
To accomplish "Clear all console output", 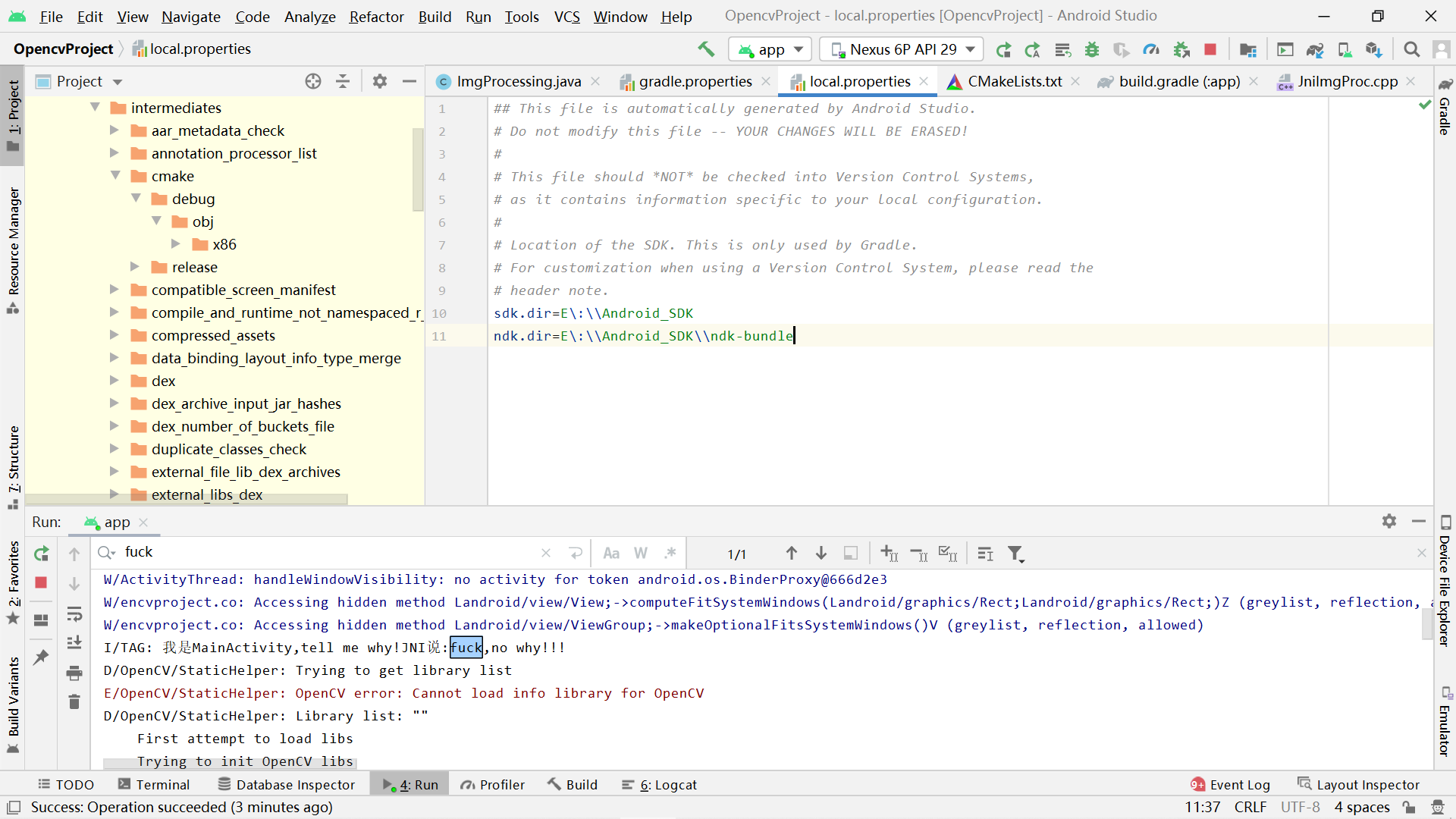I will pos(74,701).
